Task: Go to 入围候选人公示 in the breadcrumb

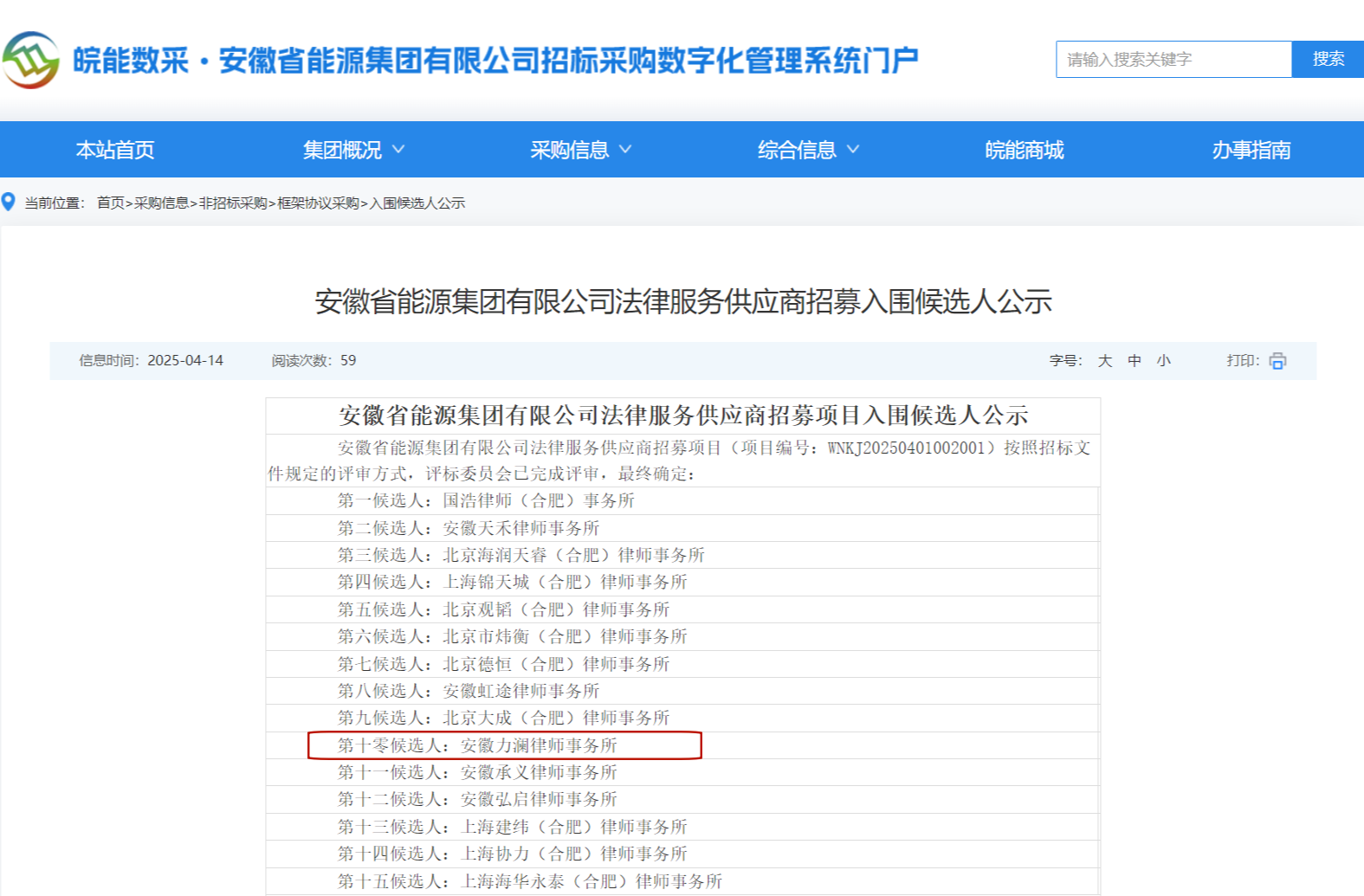Action: point(417,203)
